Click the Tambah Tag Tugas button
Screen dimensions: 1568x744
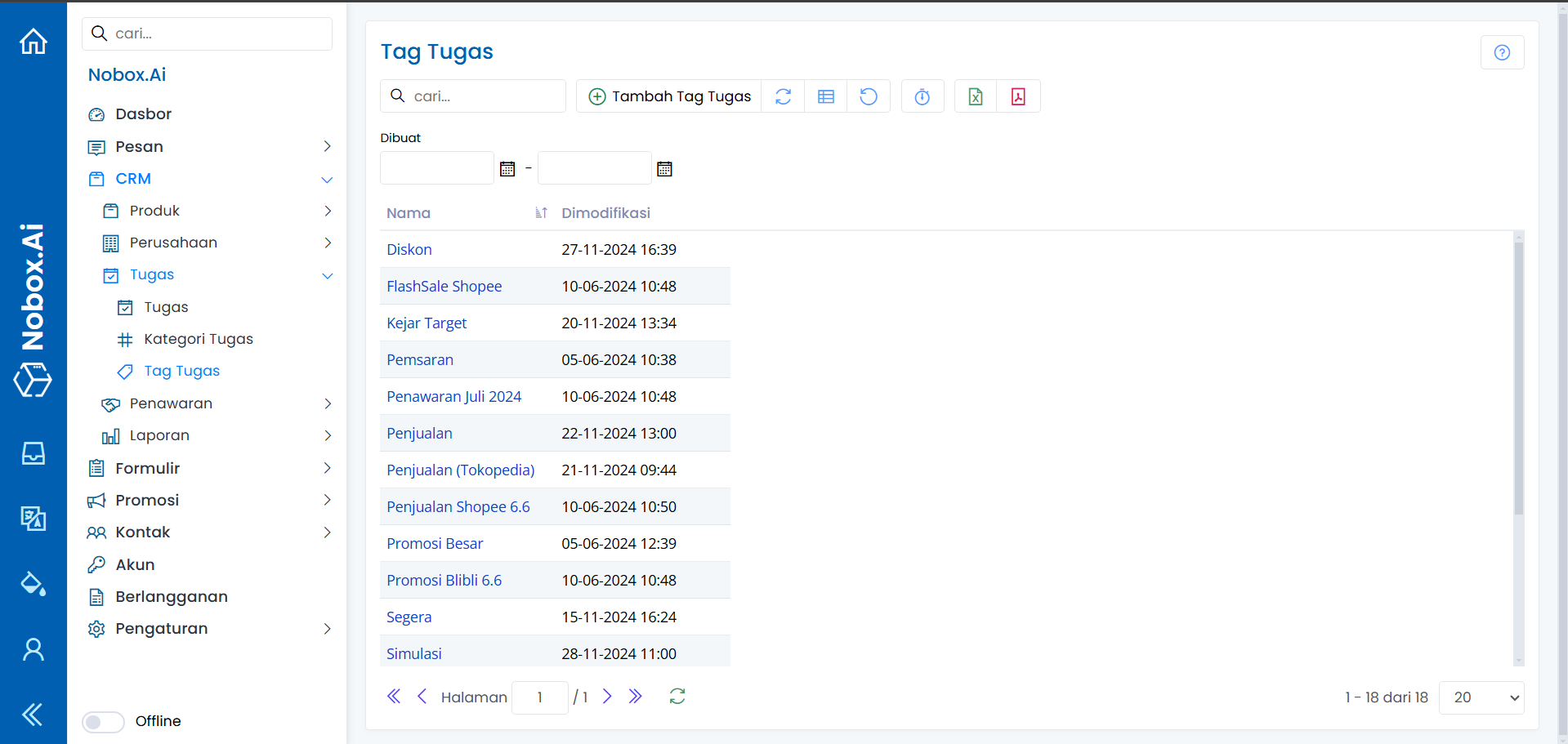pyautogui.click(x=669, y=96)
